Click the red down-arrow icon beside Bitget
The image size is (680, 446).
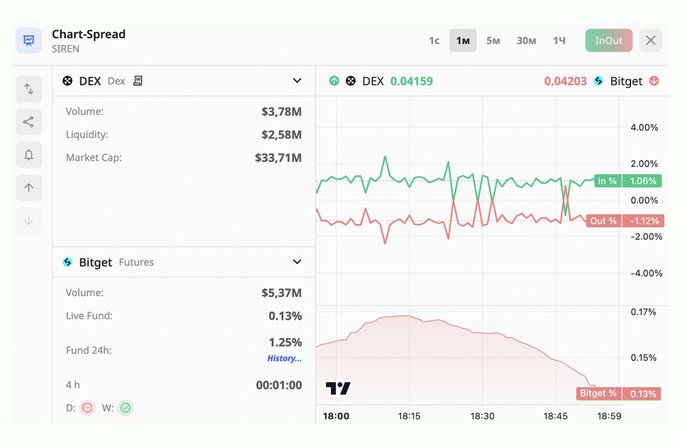coord(654,81)
